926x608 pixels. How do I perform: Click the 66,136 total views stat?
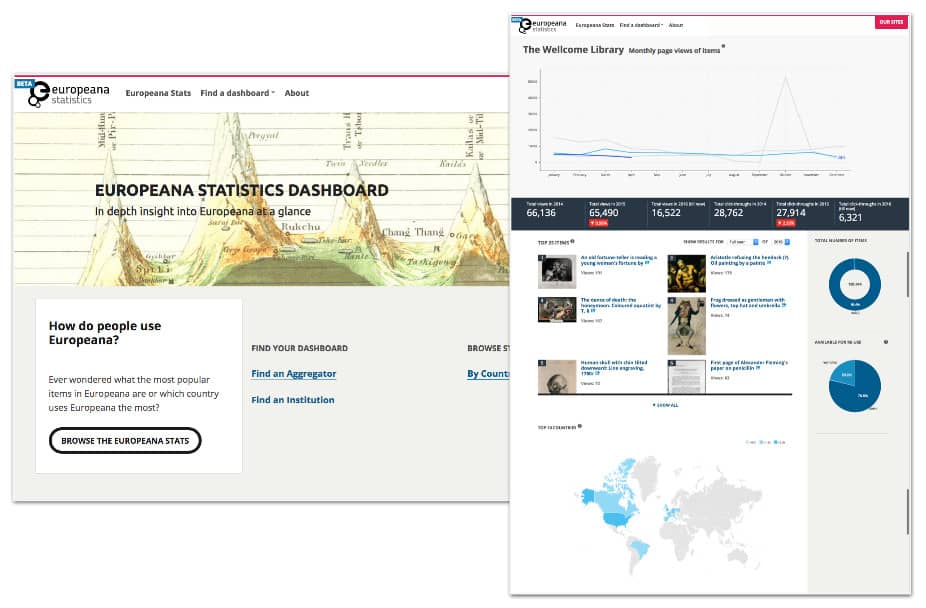(541, 213)
